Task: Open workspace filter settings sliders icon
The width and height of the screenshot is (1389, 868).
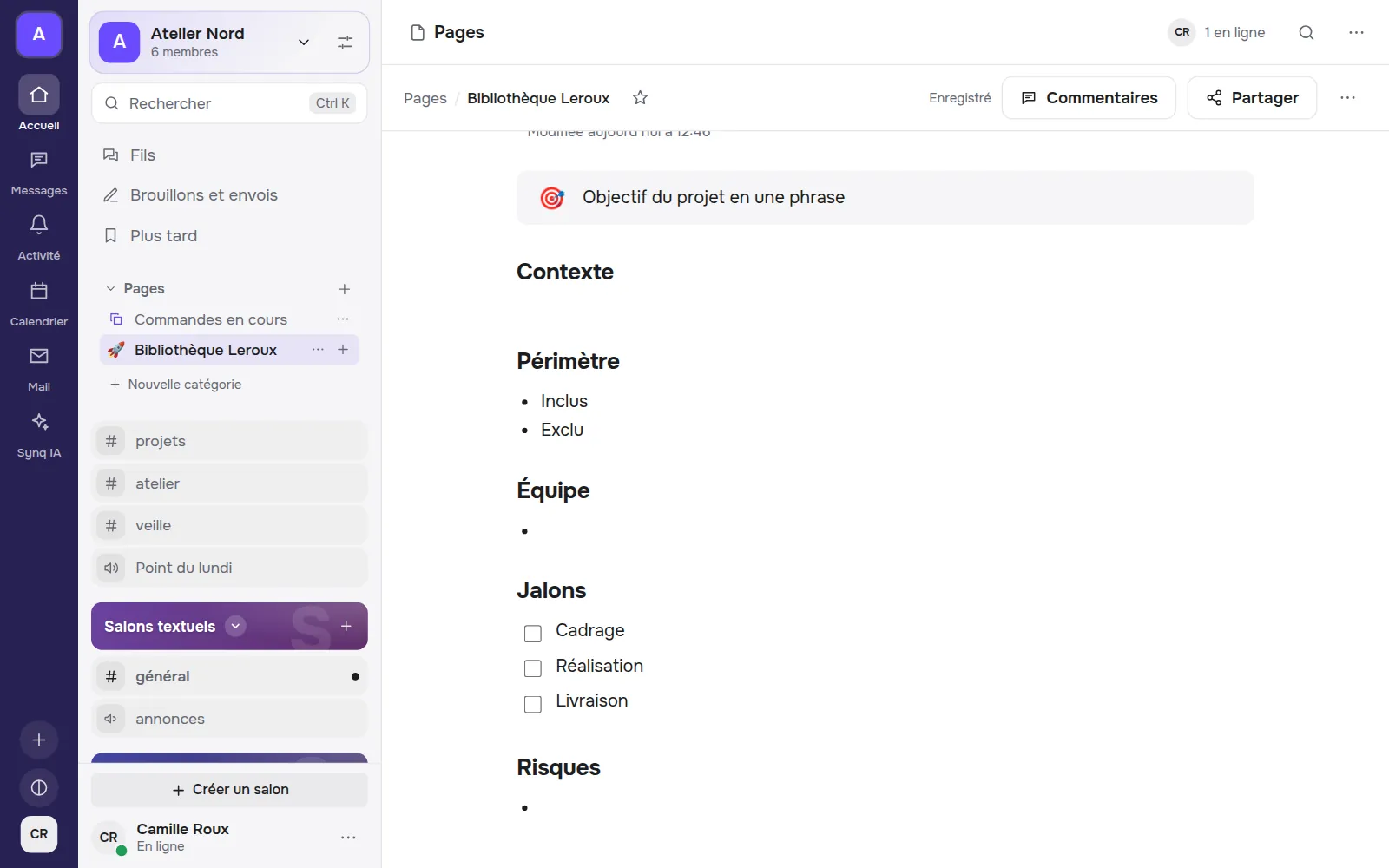Action: [x=345, y=43]
